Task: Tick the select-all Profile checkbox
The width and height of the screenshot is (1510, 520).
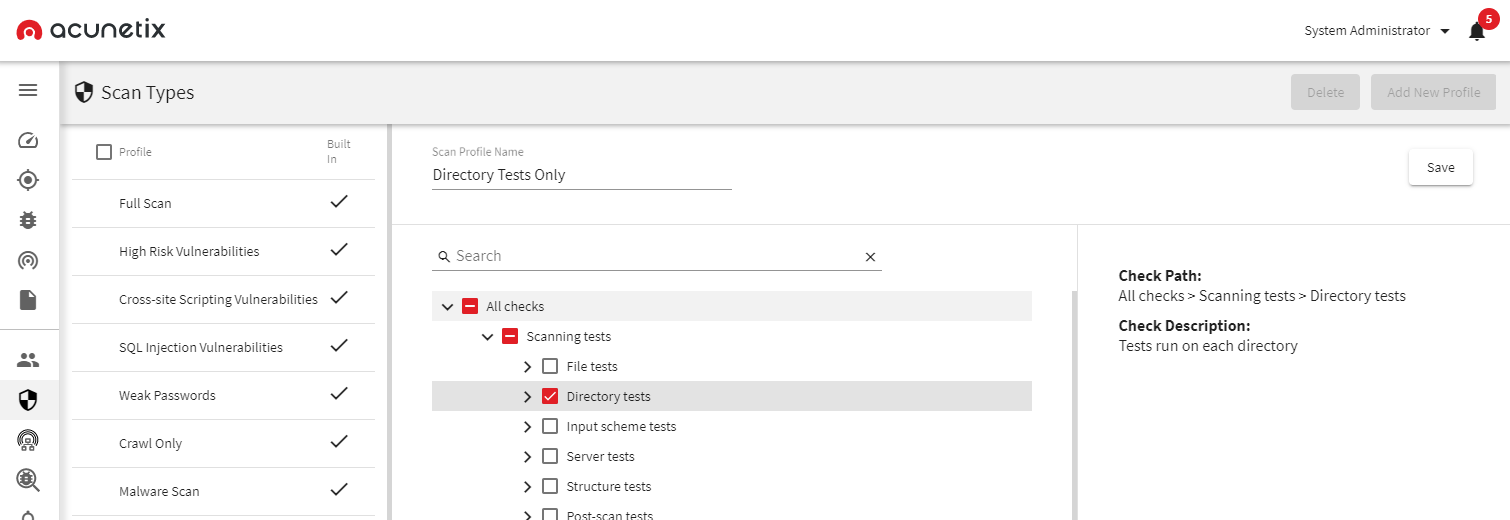Action: click(x=104, y=152)
